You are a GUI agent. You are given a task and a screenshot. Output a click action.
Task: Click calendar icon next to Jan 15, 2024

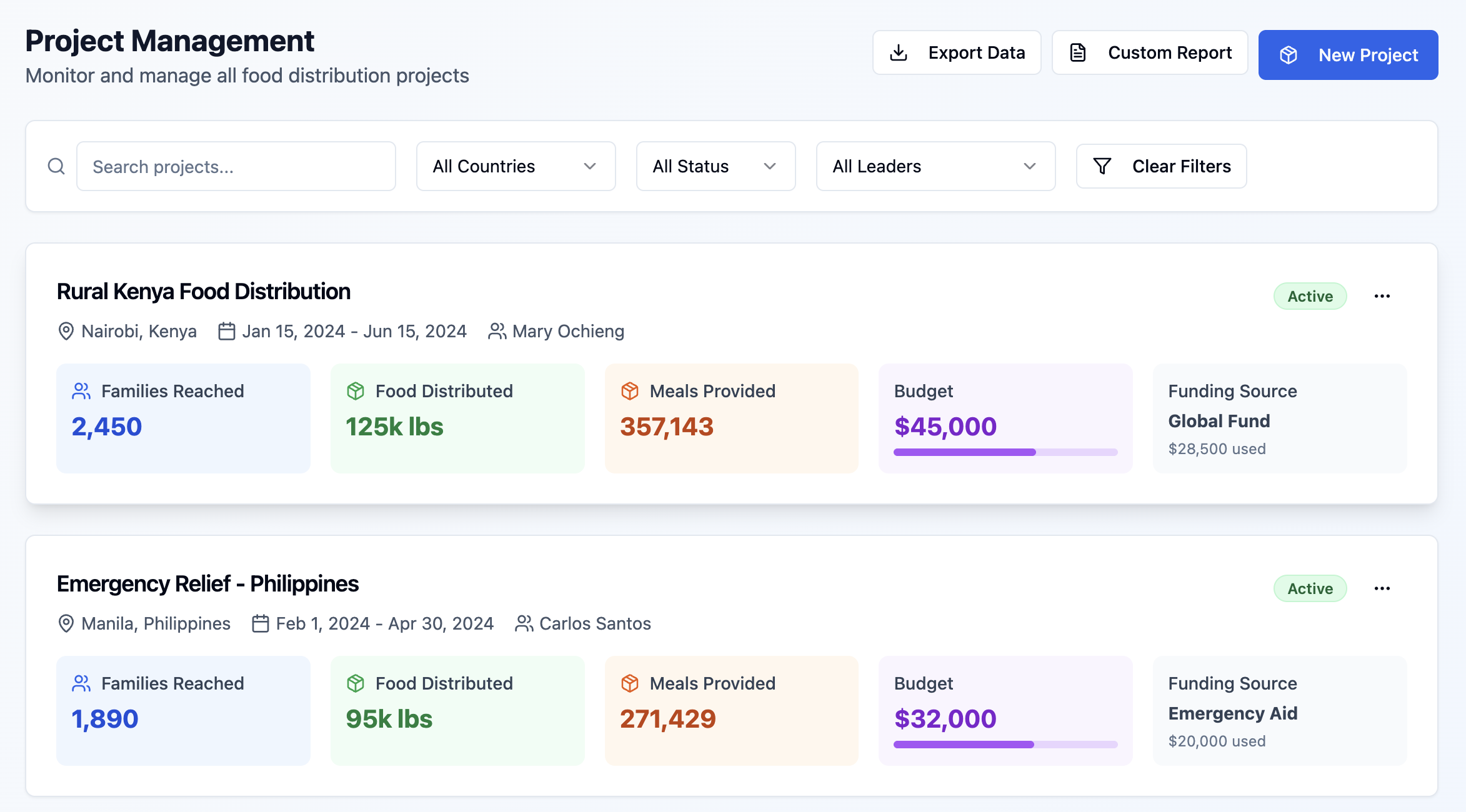pos(226,331)
